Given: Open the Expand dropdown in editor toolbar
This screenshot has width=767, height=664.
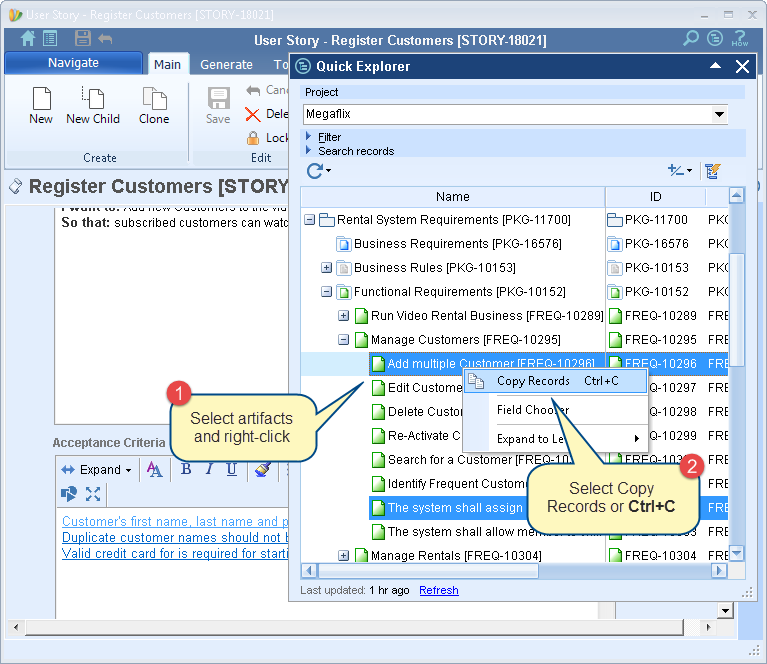Looking at the screenshot, I should 96,469.
